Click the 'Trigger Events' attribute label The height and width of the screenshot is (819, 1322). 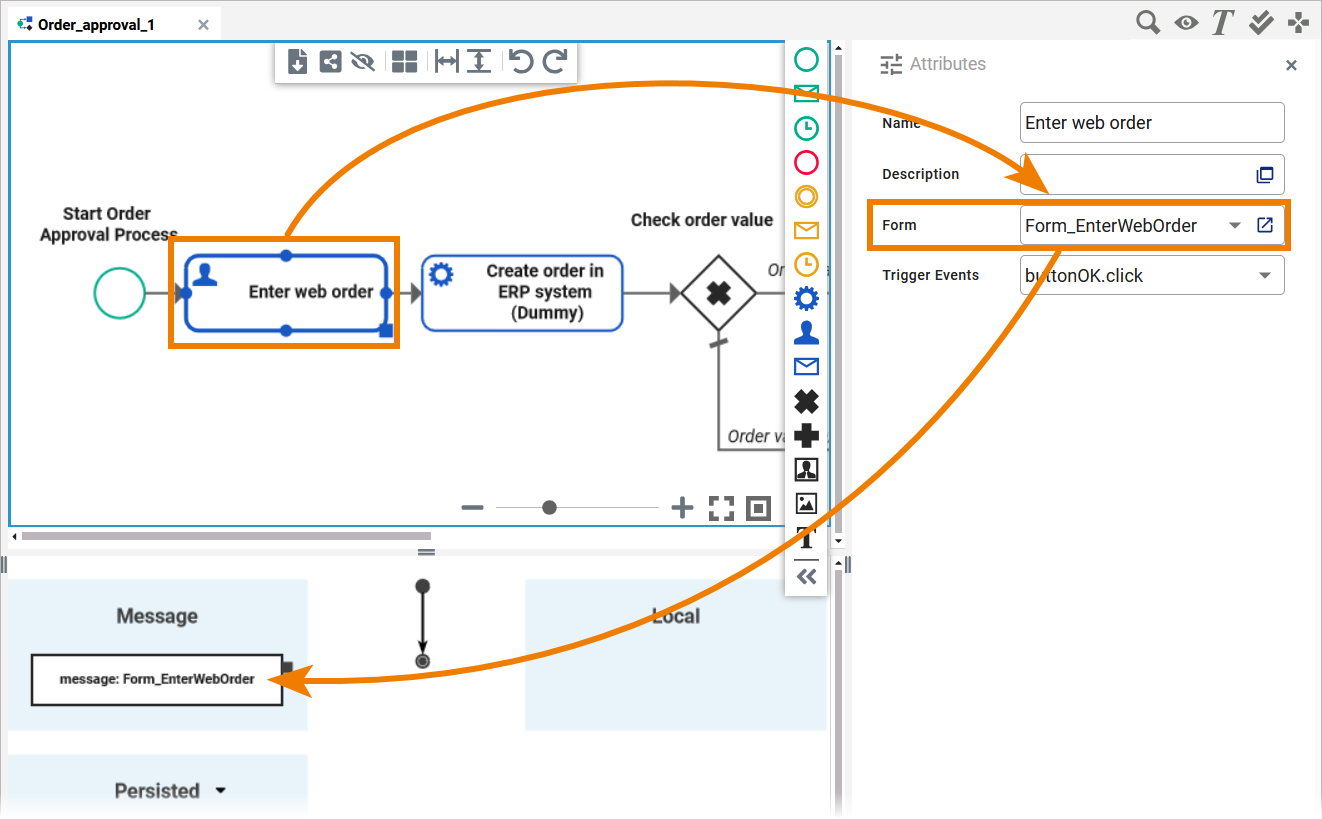coord(931,275)
